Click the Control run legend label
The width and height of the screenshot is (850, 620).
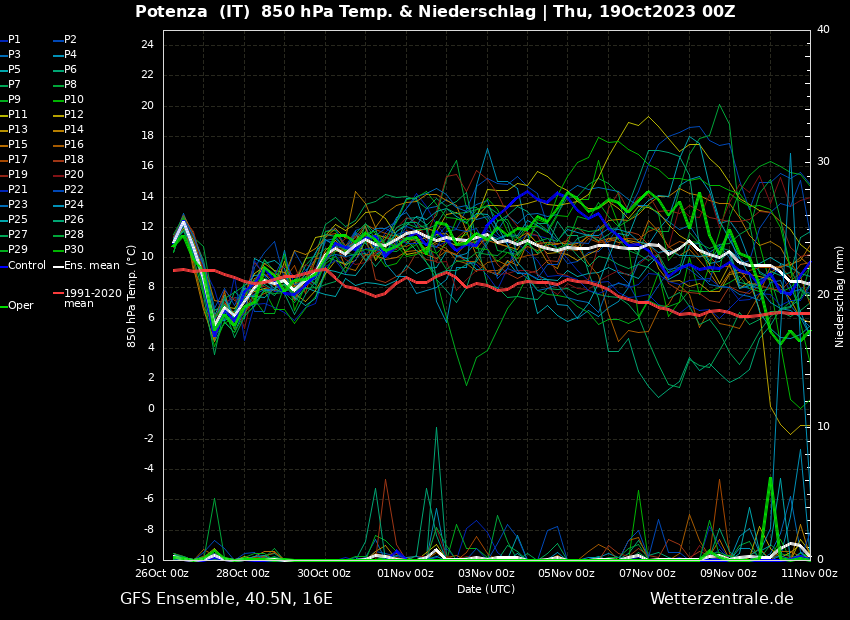(27, 266)
